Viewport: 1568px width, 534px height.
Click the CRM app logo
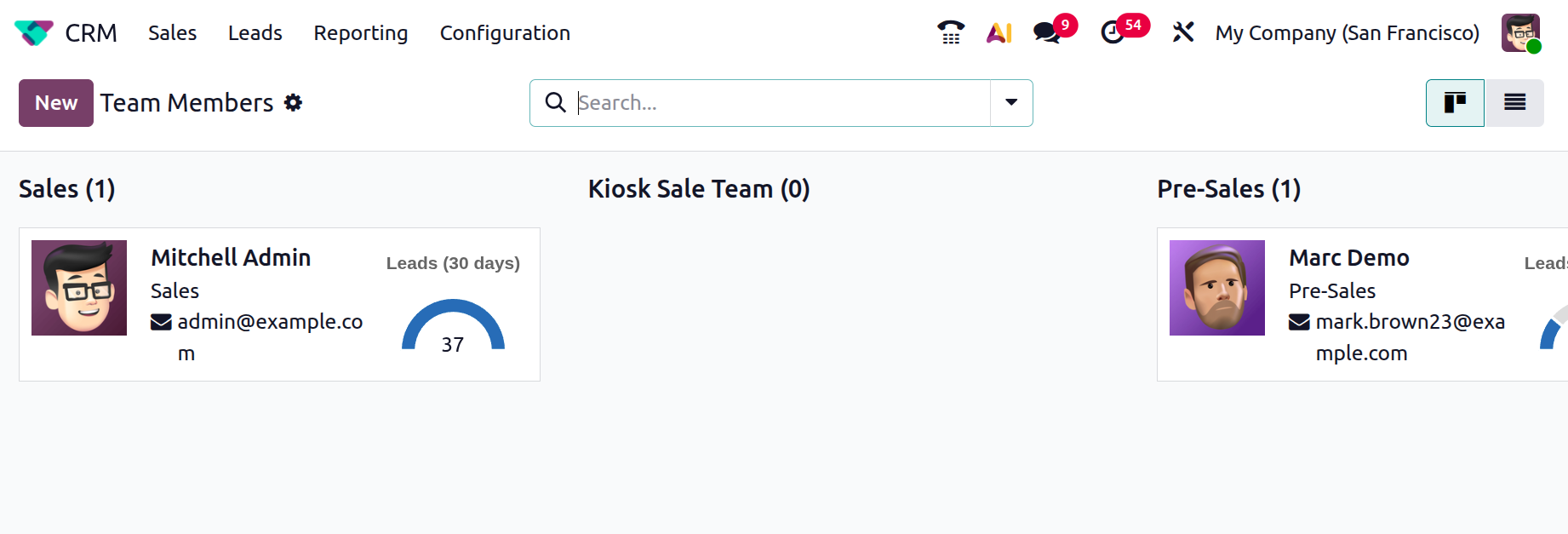coord(34,33)
